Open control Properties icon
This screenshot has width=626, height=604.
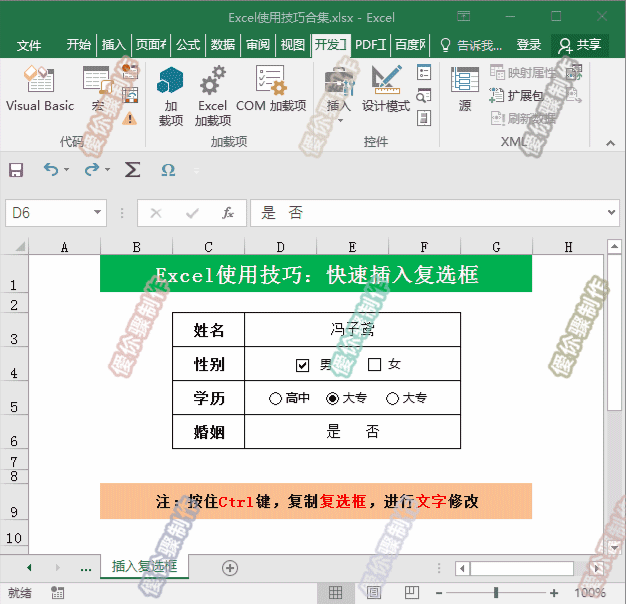click(424, 72)
